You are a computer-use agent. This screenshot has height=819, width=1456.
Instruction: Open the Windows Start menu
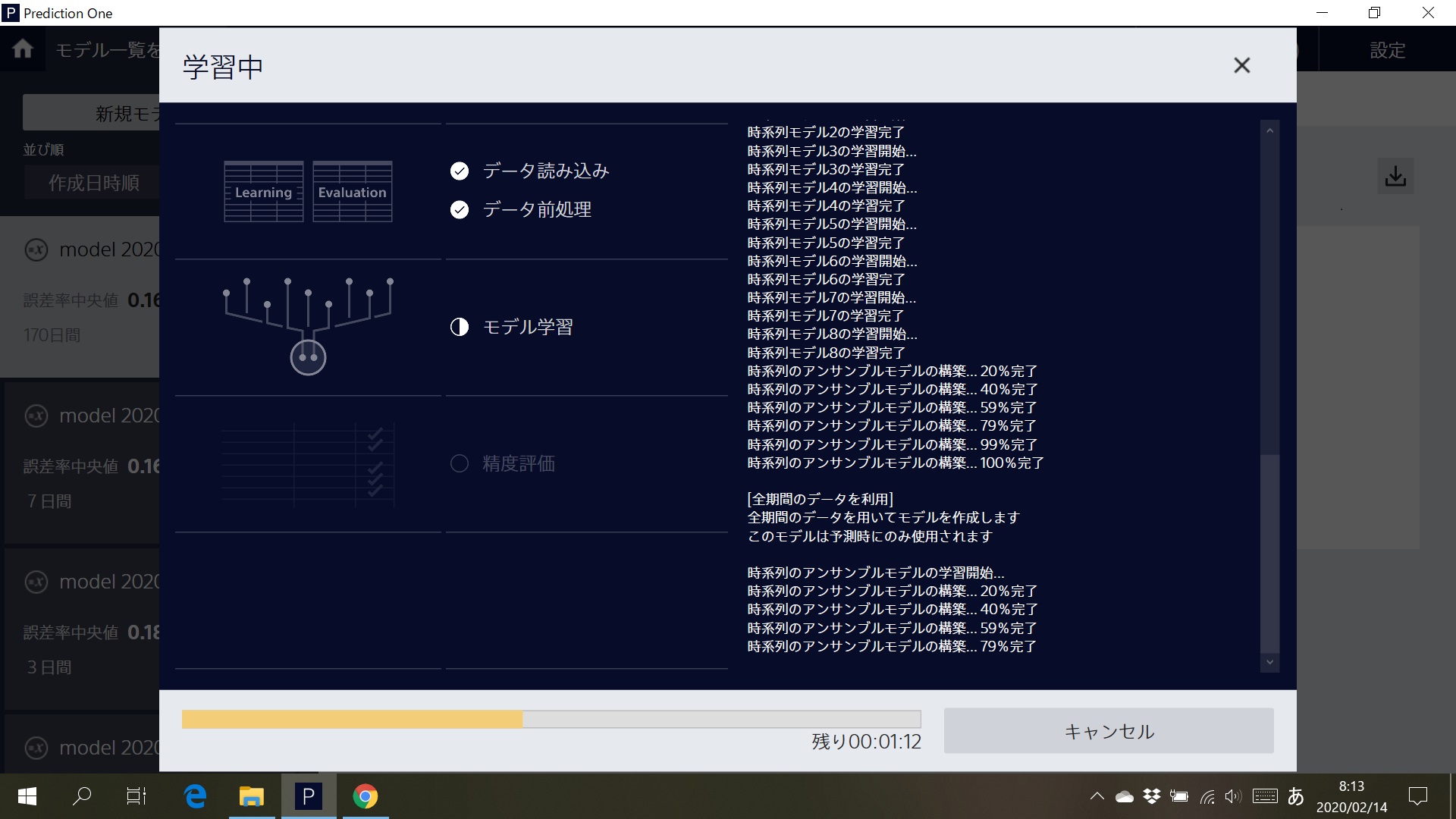click(27, 796)
